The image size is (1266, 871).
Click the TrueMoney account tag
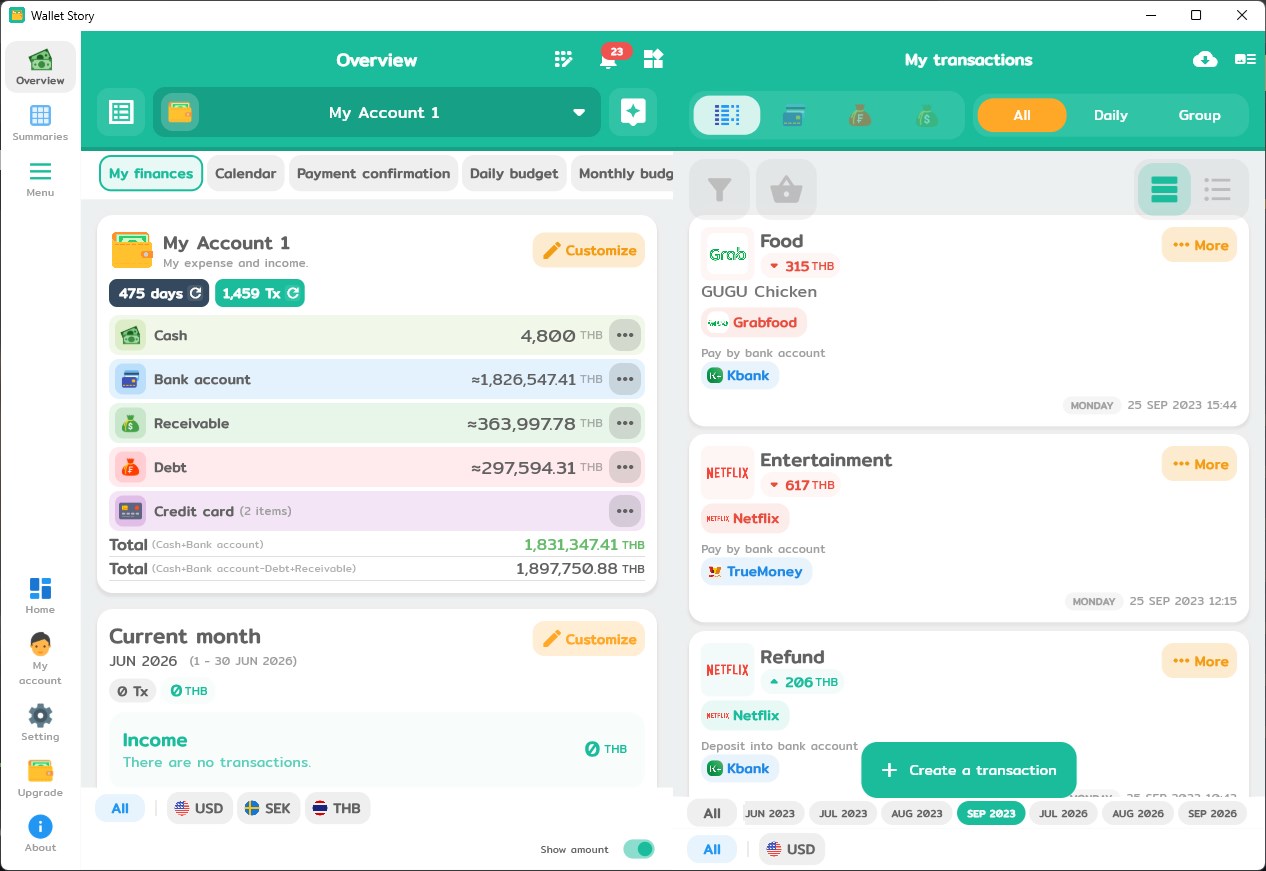(756, 571)
